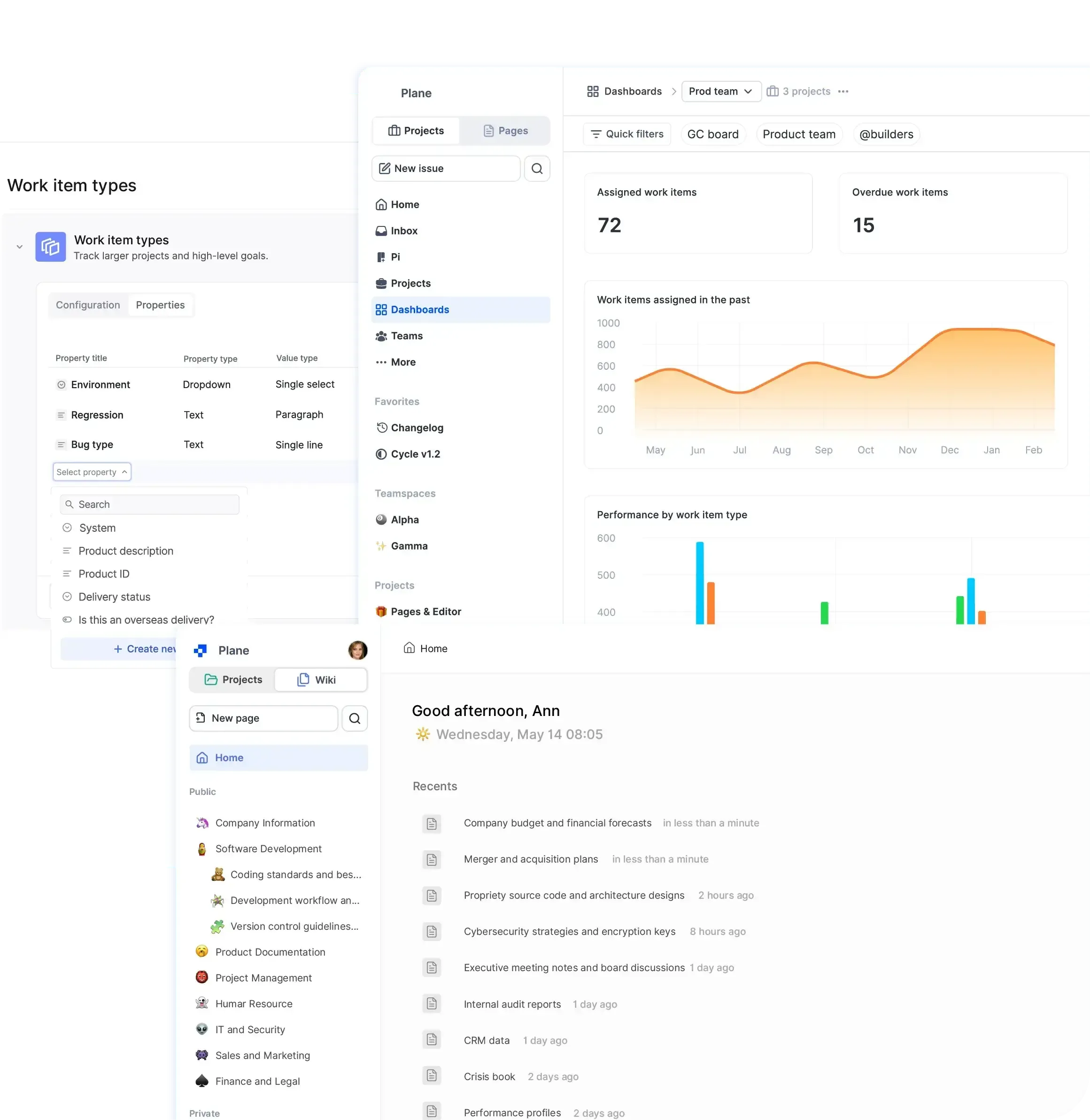Click the search icon beside New page
Viewport: 1090px width, 1120px height.
point(355,718)
